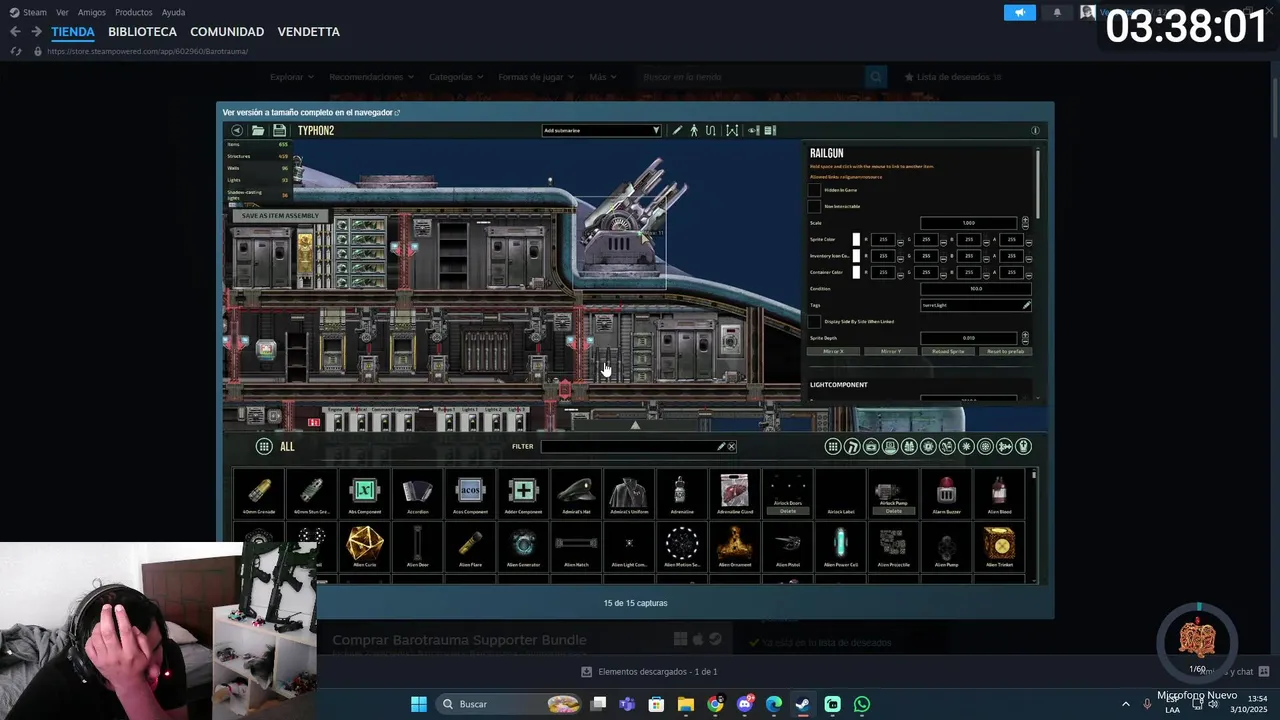Image resolution: width=1280 pixels, height=720 pixels.
Task: Toggle the Hidden In Game checkbox
Action: click(815, 190)
